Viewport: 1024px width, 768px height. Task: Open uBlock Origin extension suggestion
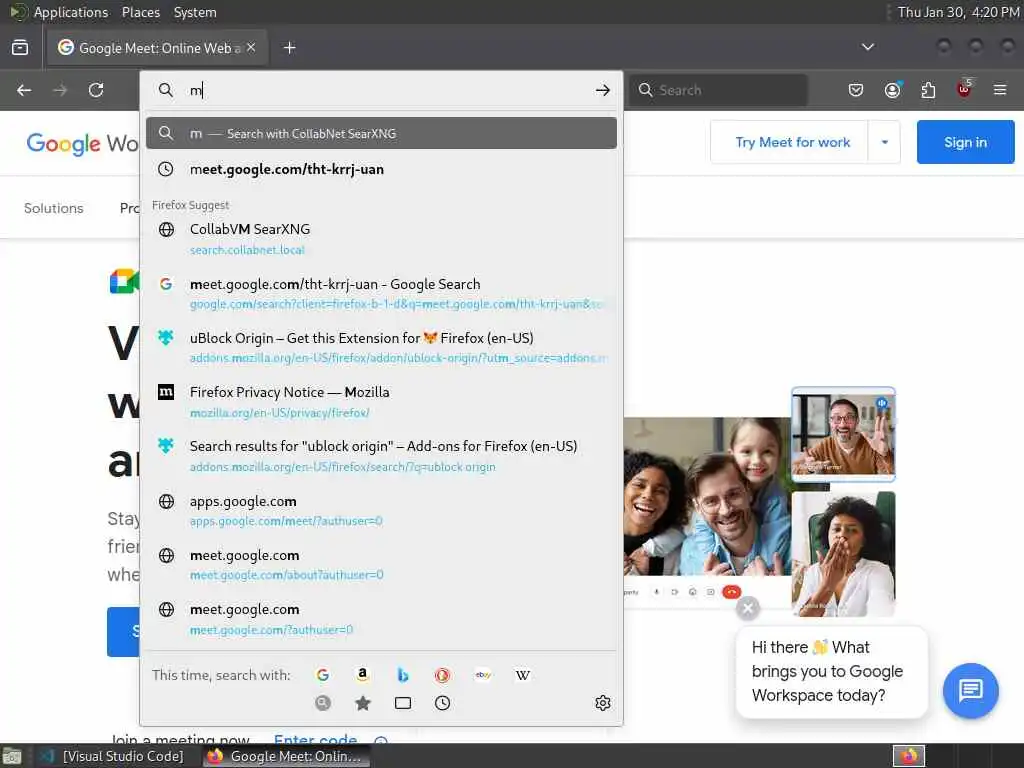click(381, 347)
